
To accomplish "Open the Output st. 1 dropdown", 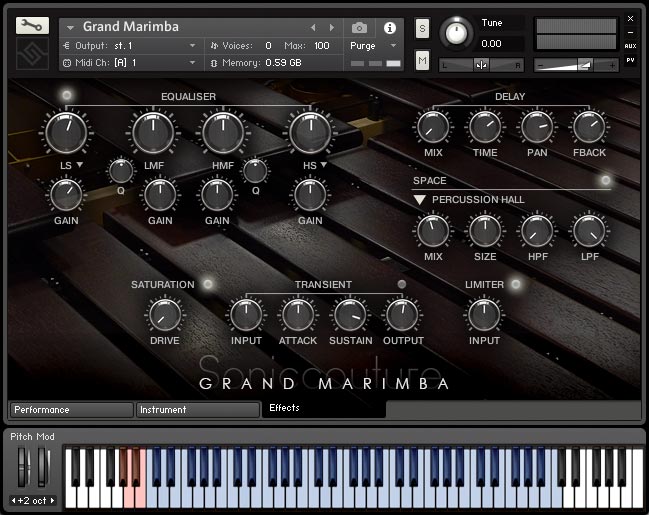I will point(192,46).
